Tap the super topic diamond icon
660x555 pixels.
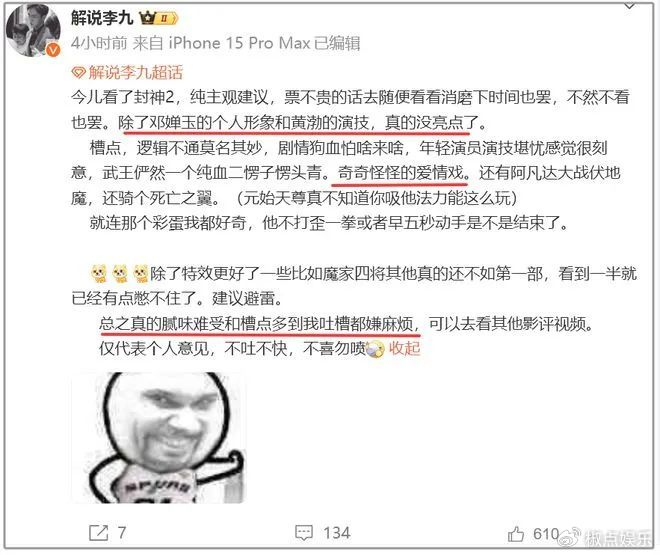(x=78, y=73)
